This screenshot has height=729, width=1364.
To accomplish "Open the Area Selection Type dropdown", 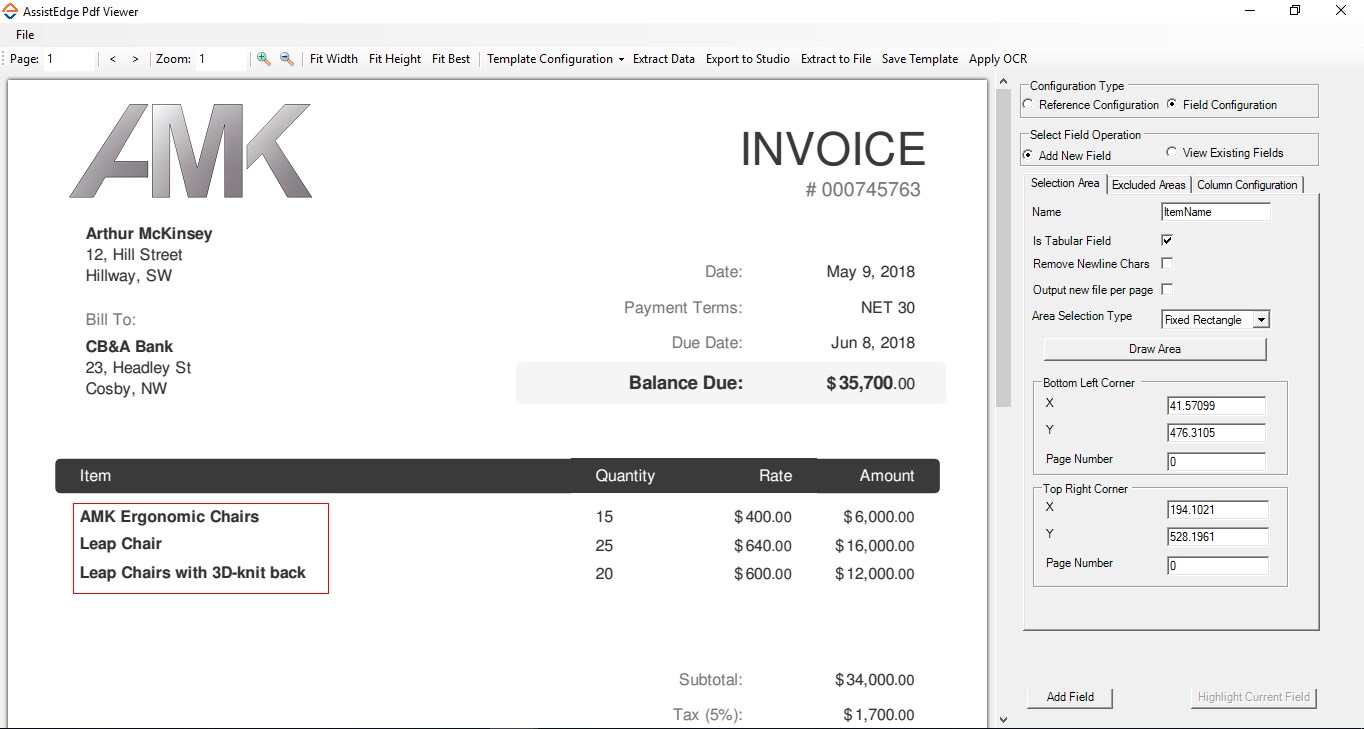I will click(x=1263, y=319).
